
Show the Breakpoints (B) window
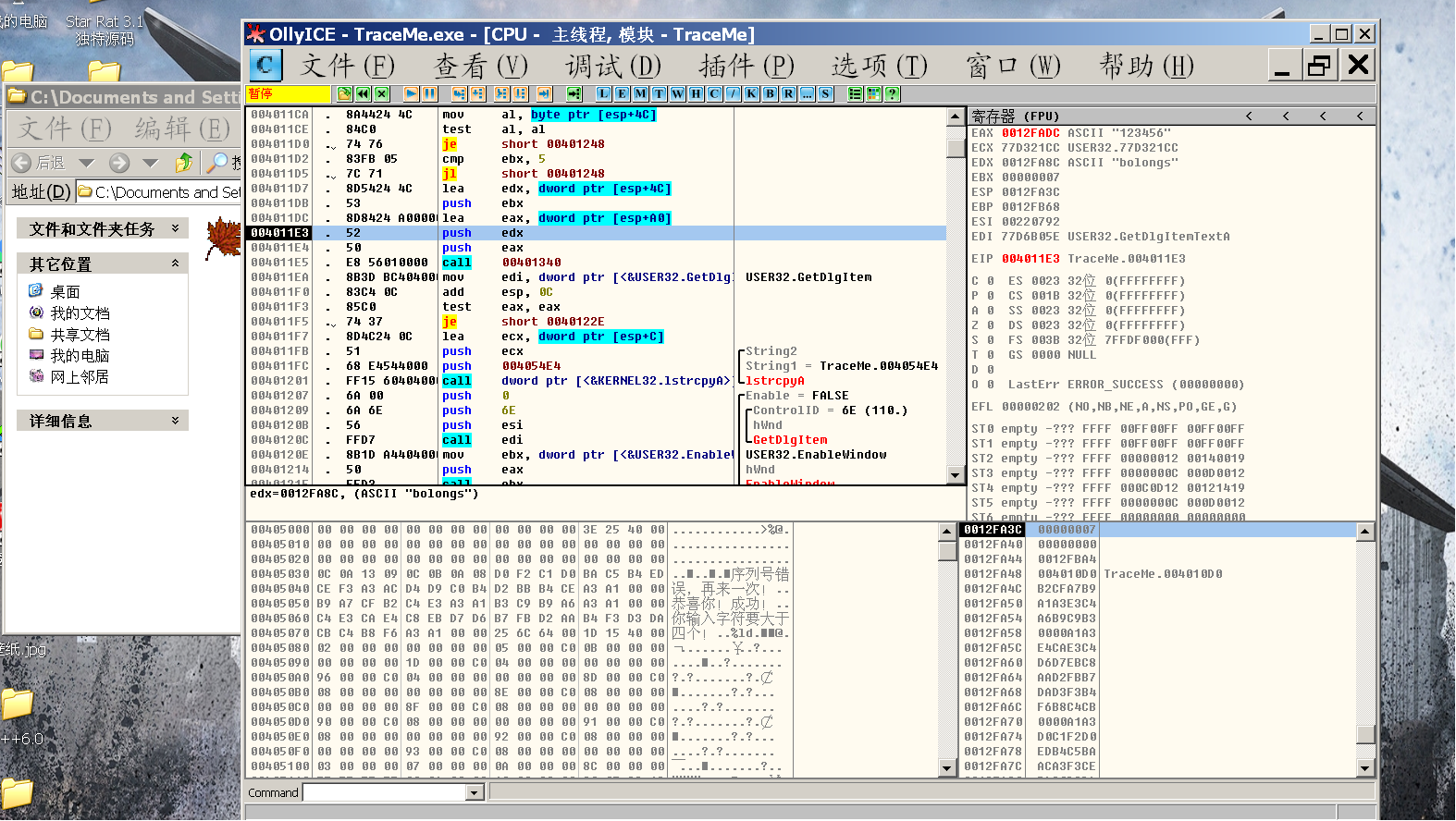click(x=770, y=93)
